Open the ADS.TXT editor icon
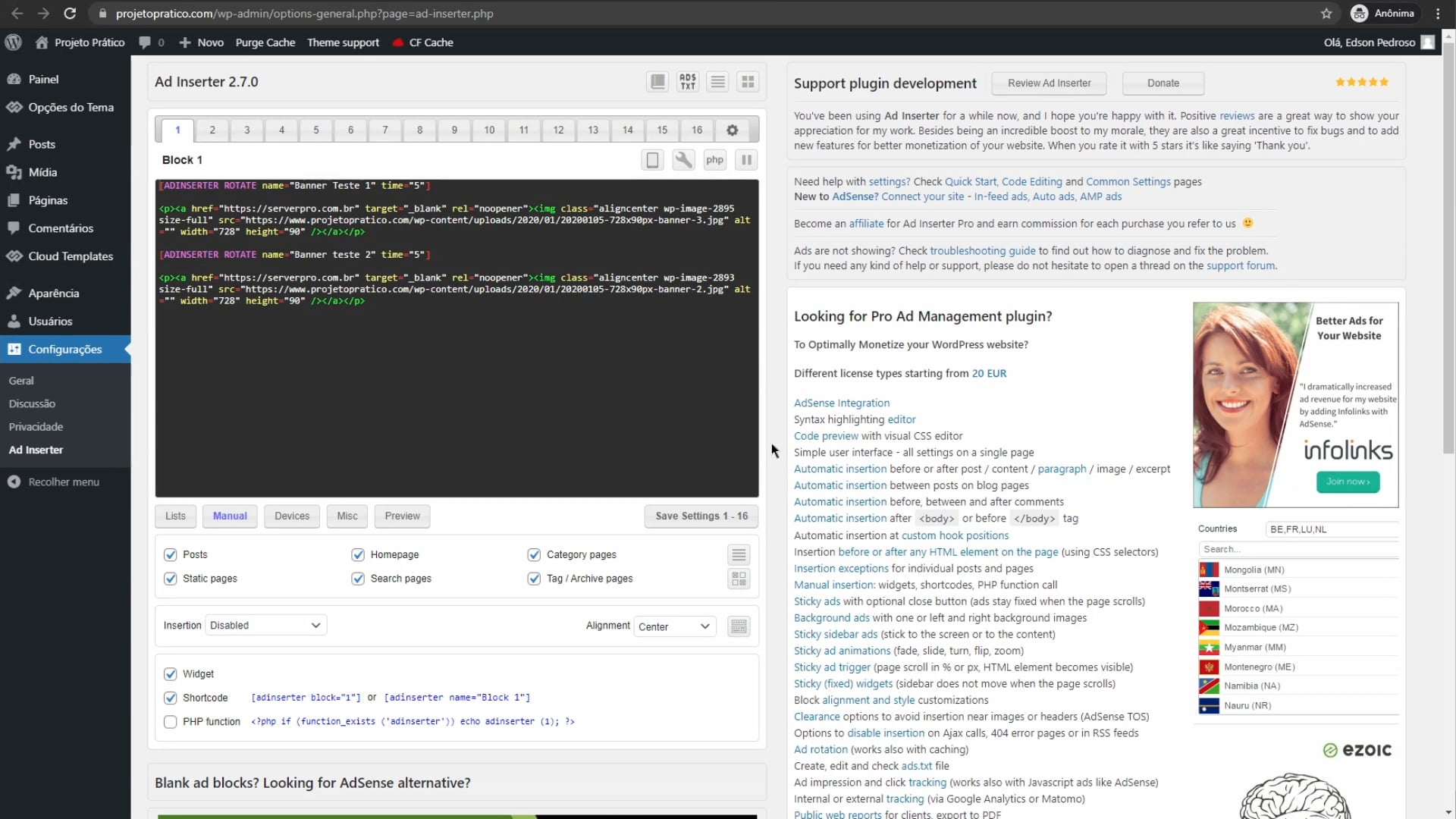1456x819 pixels. (688, 81)
